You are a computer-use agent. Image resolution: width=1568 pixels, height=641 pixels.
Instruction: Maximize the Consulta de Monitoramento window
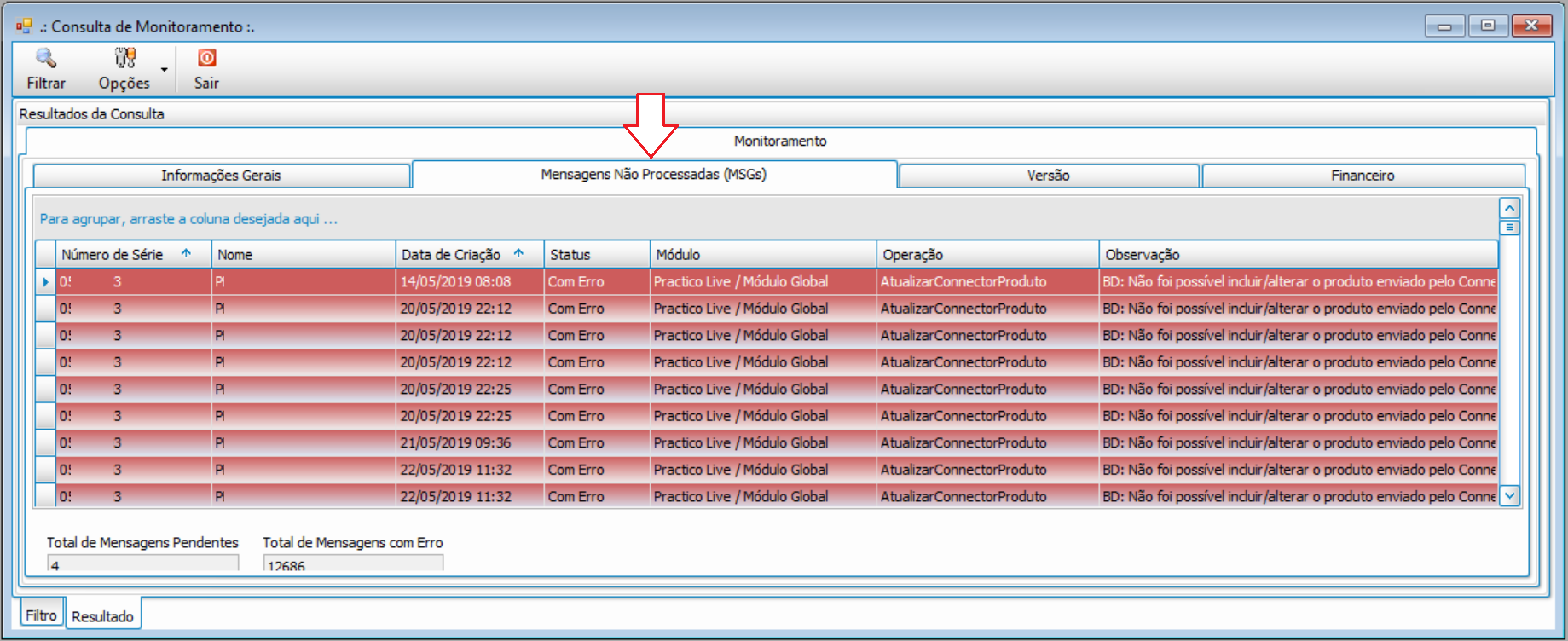(x=1488, y=26)
